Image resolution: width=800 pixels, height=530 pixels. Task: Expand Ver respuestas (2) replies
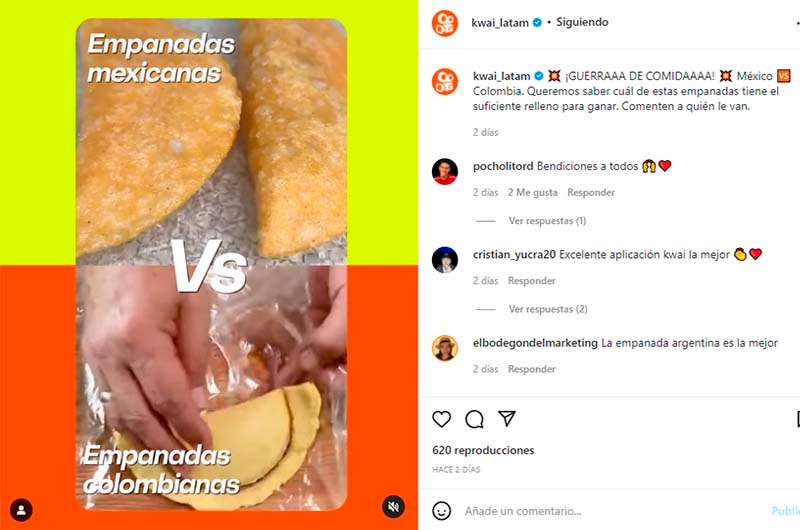click(x=548, y=309)
